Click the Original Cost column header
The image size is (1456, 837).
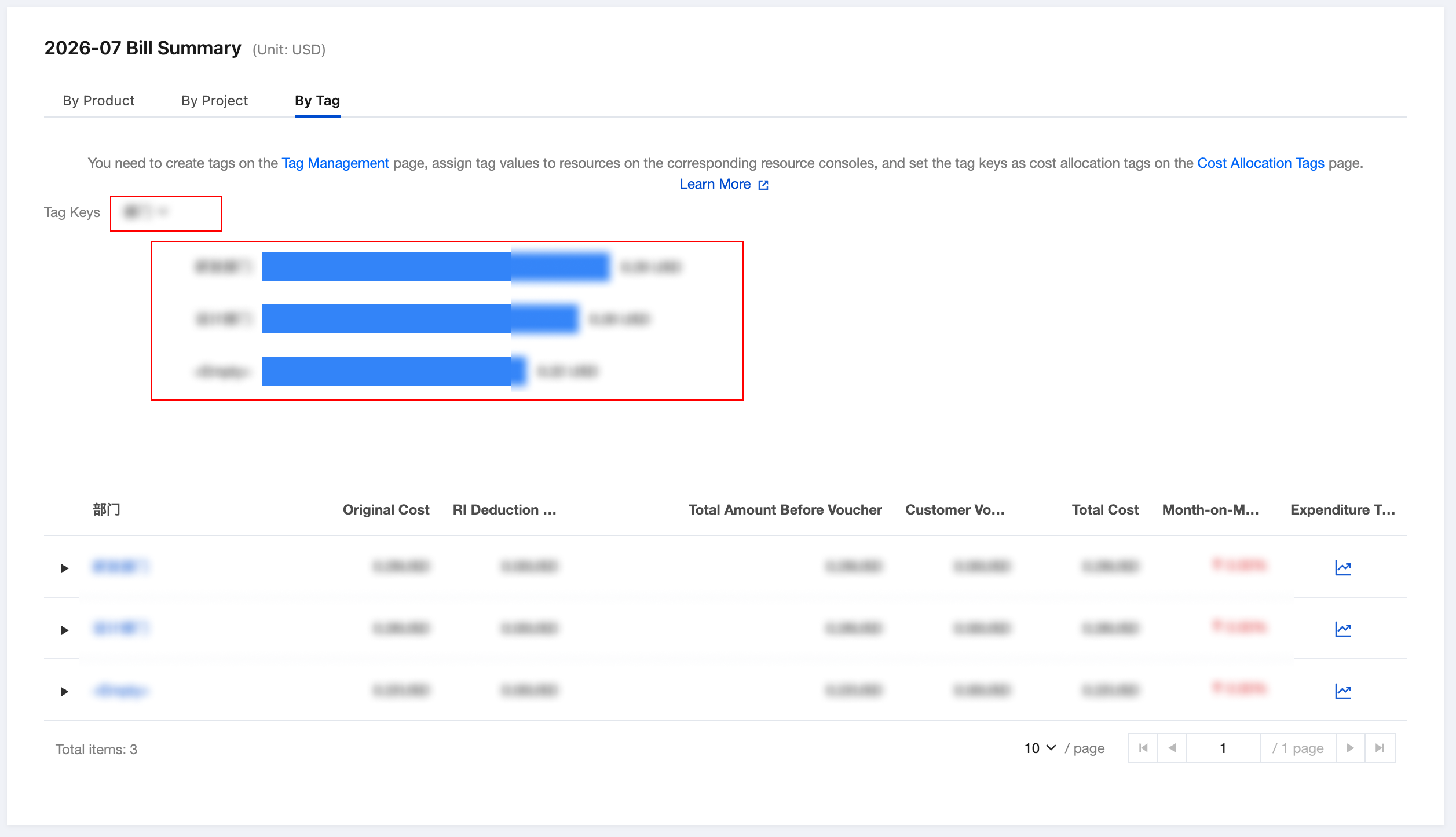pos(386,510)
